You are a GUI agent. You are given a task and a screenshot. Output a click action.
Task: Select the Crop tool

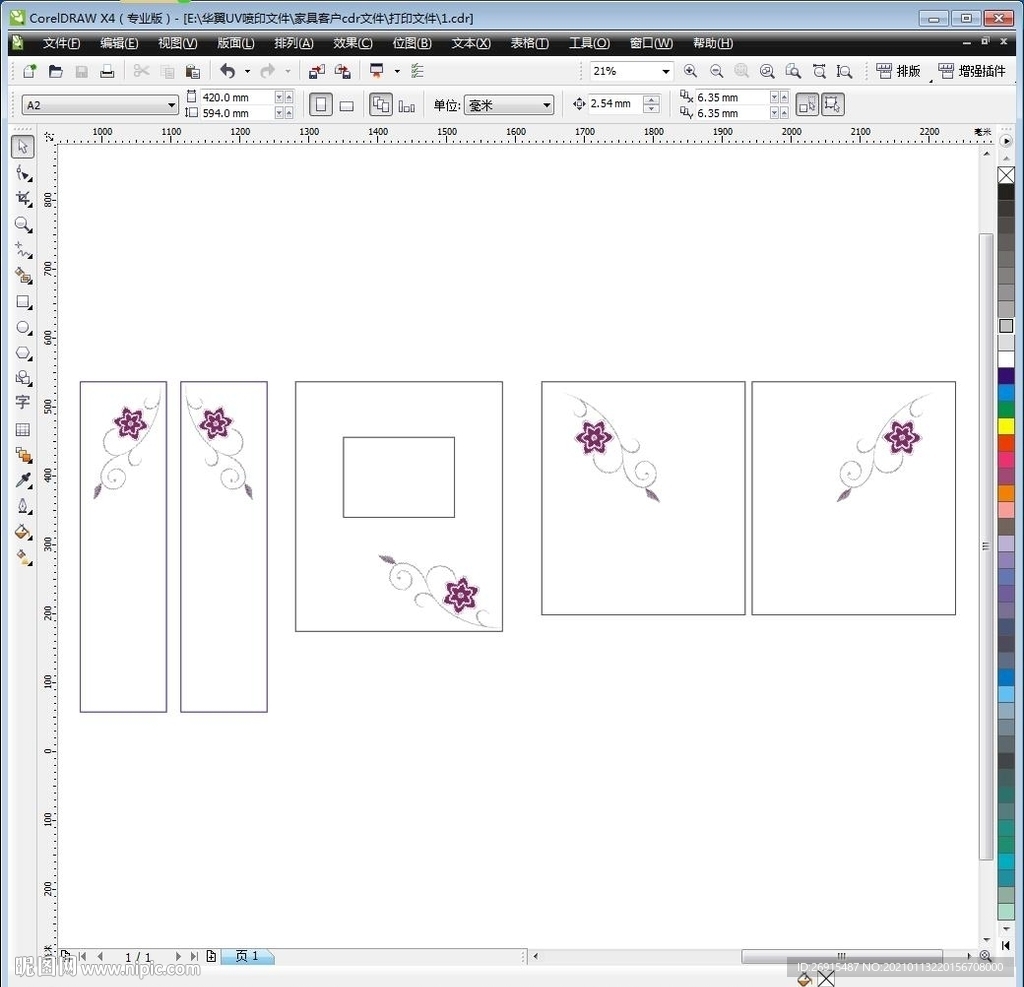(24, 199)
